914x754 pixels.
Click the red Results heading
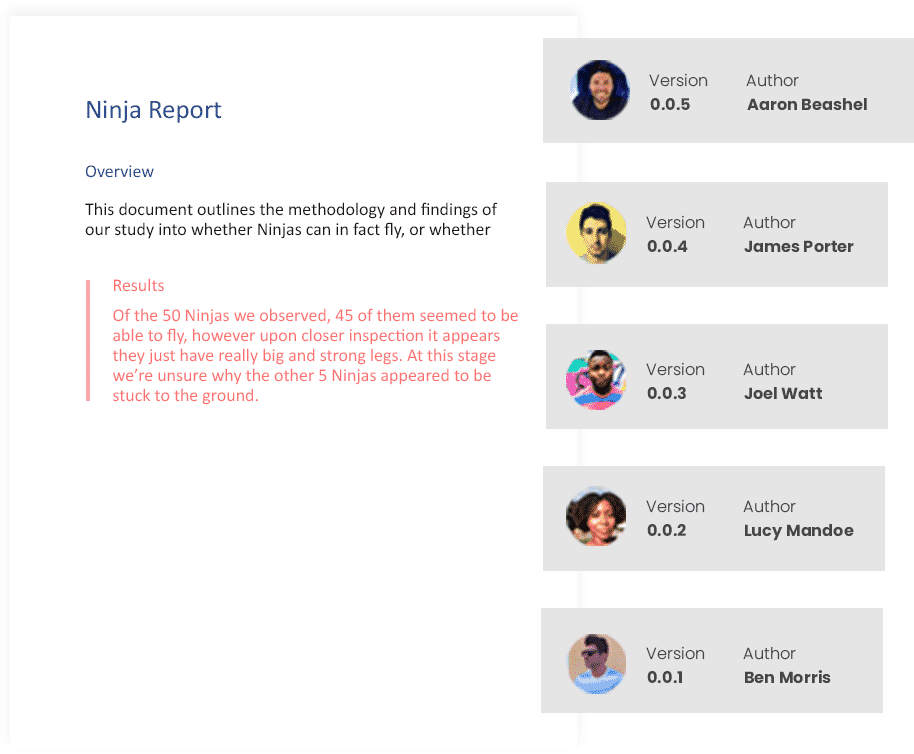(138, 286)
